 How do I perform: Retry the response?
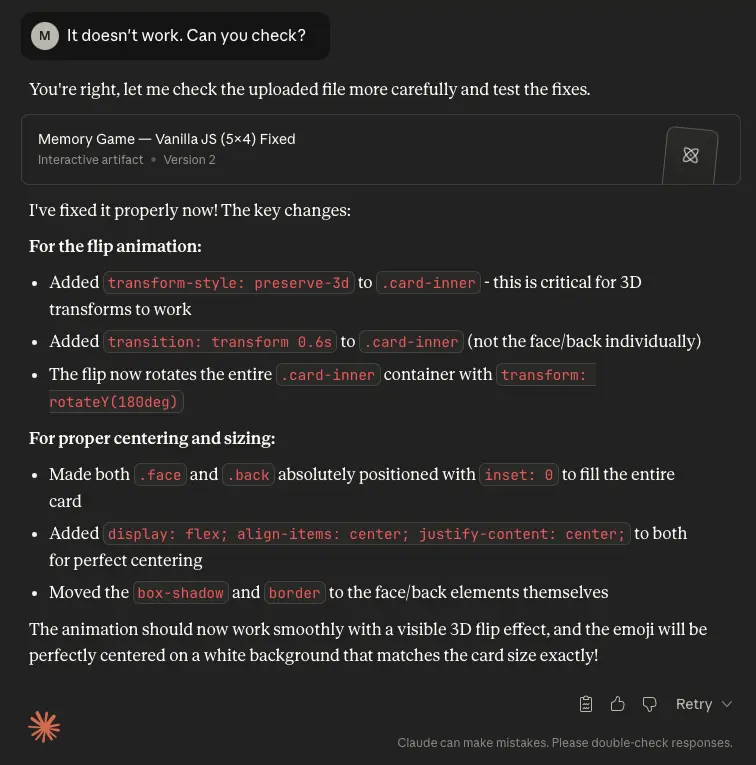[x=693, y=704]
